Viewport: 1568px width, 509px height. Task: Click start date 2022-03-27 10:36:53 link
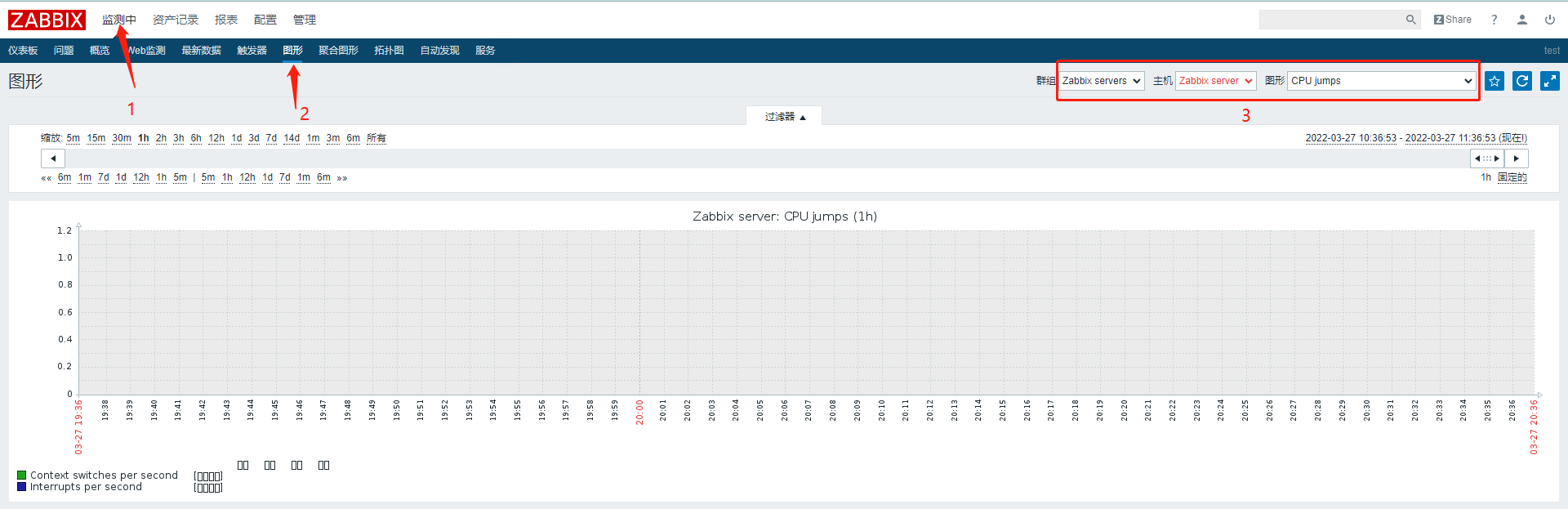[x=1351, y=138]
